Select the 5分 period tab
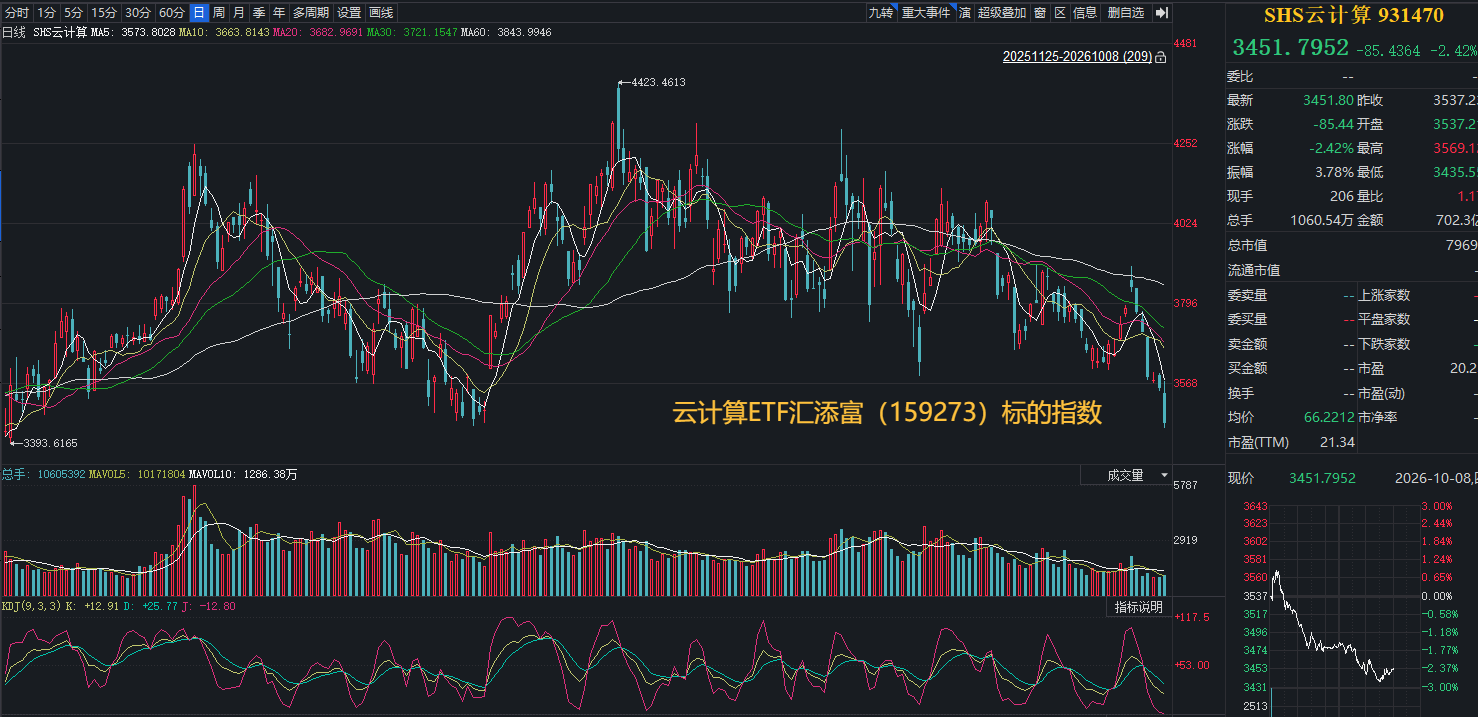 73,13
